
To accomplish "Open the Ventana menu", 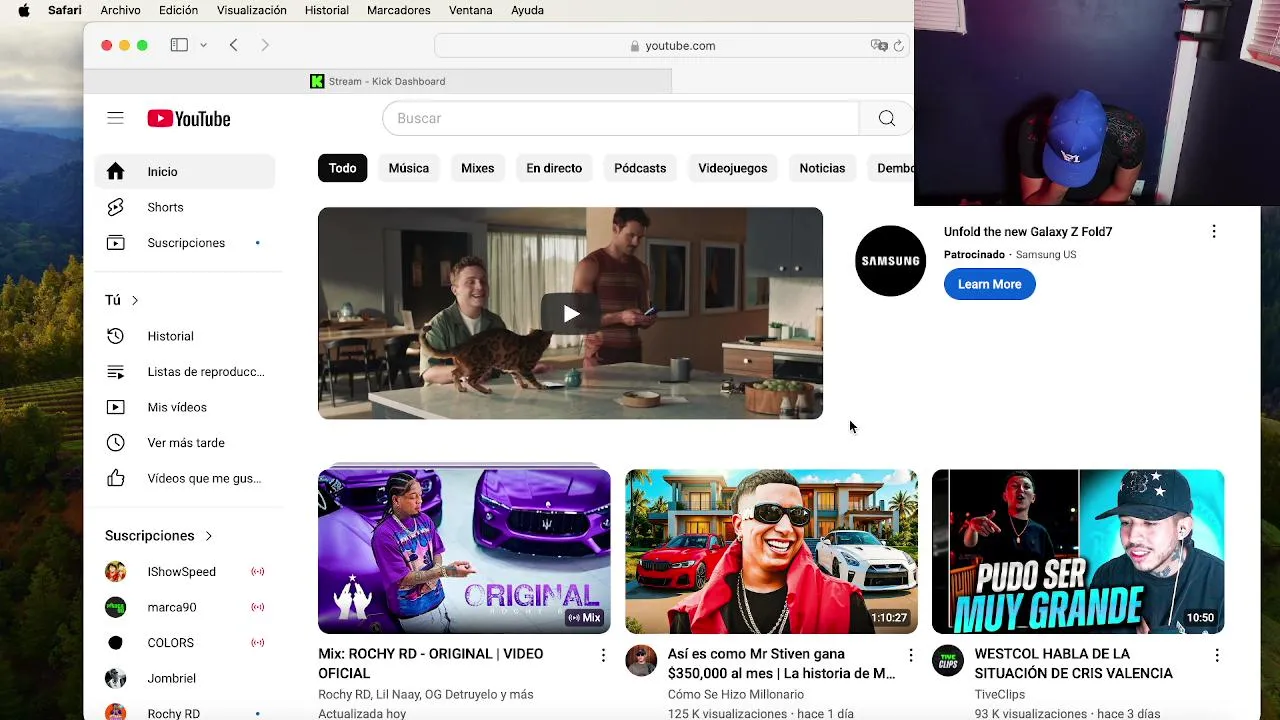I will tap(470, 10).
